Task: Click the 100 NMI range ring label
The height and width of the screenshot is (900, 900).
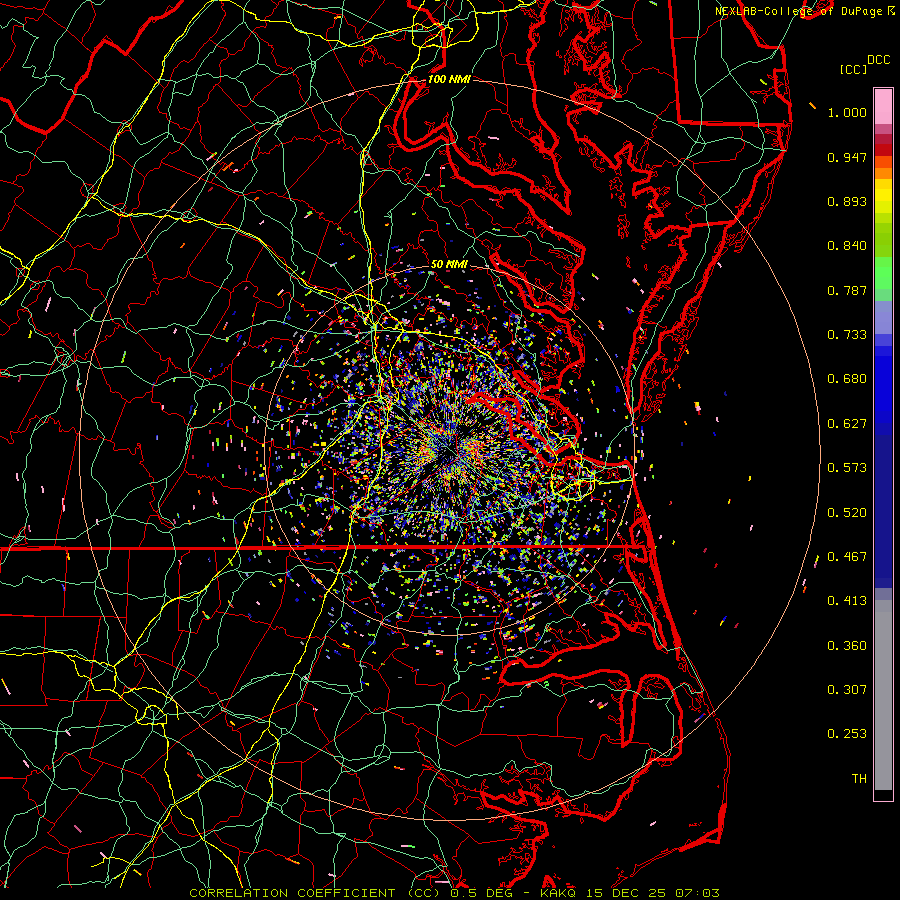Action: pos(449,79)
